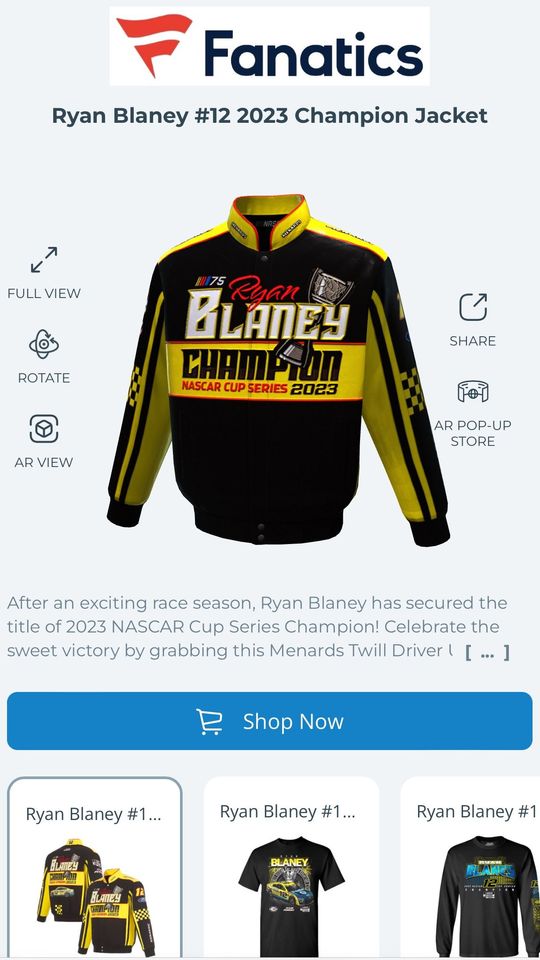Click the Full View arrows icon
This screenshot has width=540, height=960.
coord(44,260)
